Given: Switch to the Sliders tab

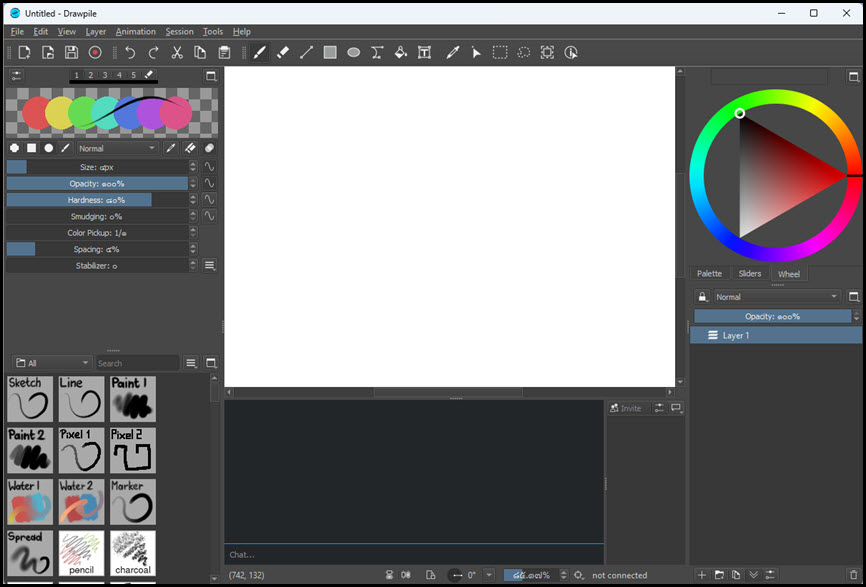Looking at the screenshot, I should (x=749, y=273).
